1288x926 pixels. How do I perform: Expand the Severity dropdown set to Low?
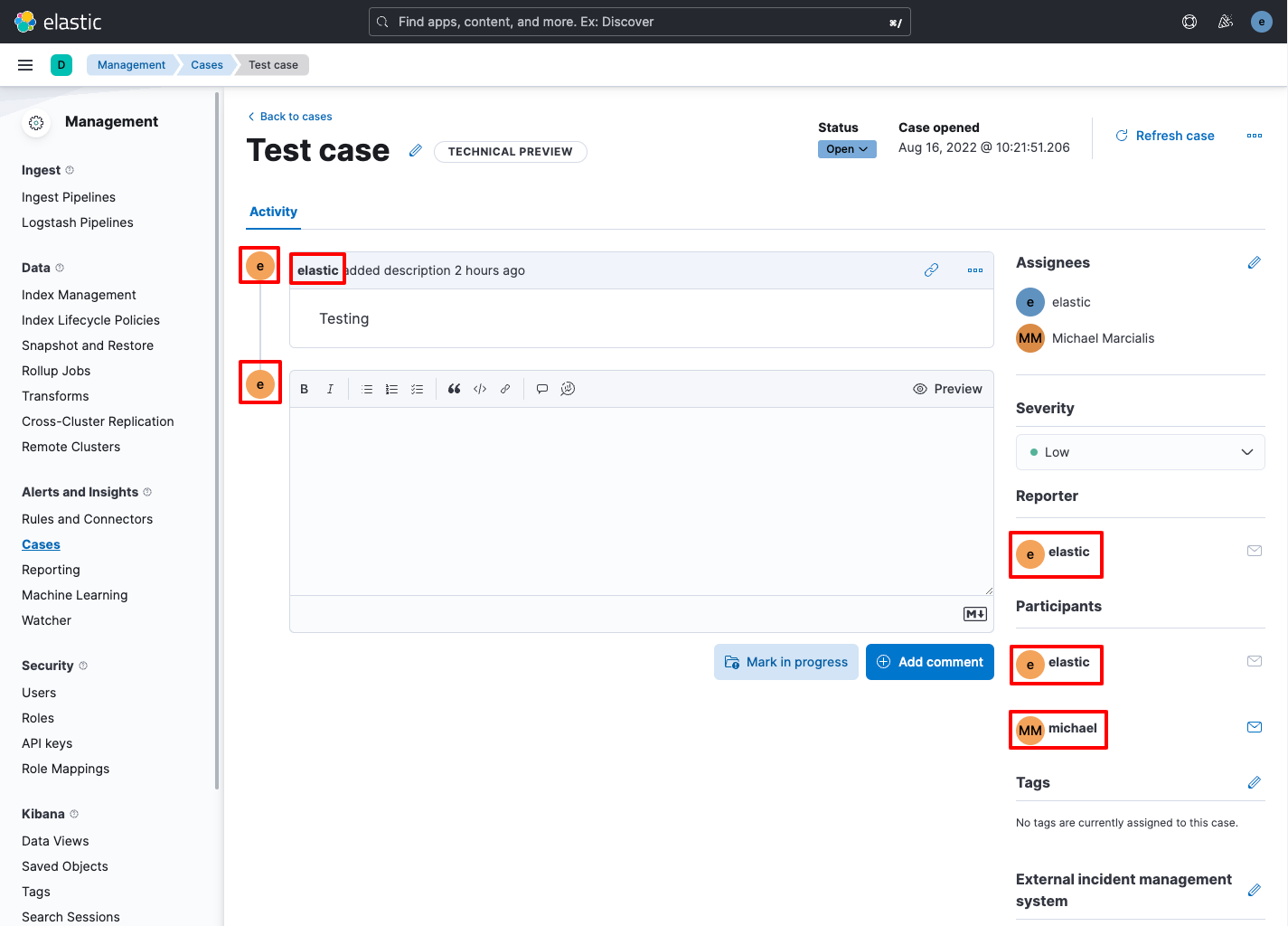pyautogui.click(x=1141, y=452)
